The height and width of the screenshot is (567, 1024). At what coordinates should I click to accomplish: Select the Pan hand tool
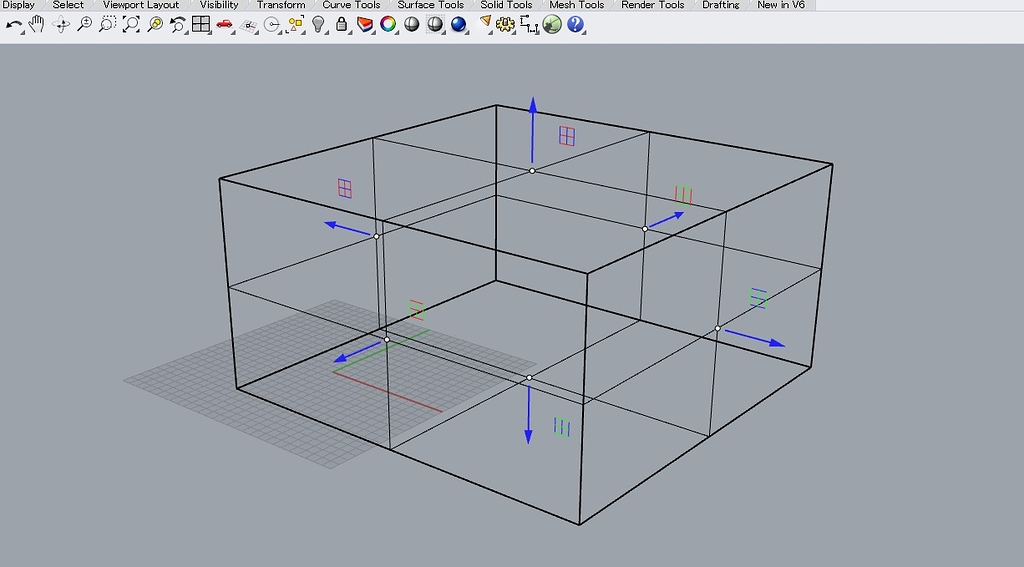click(x=37, y=25)
